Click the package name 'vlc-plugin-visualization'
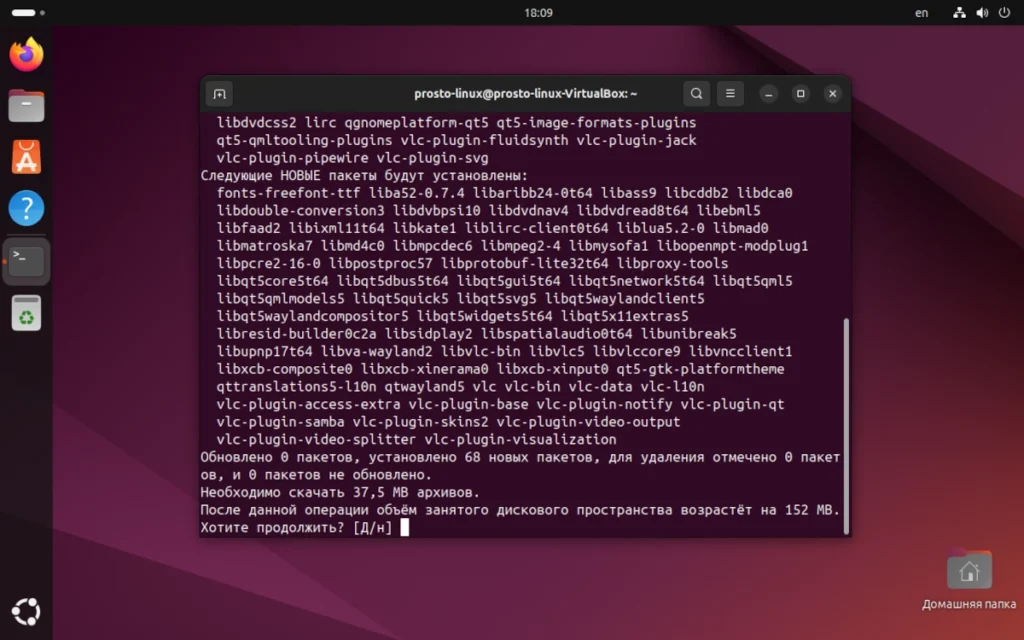This screenshot has height=640, width=1024. click(520, 440)
